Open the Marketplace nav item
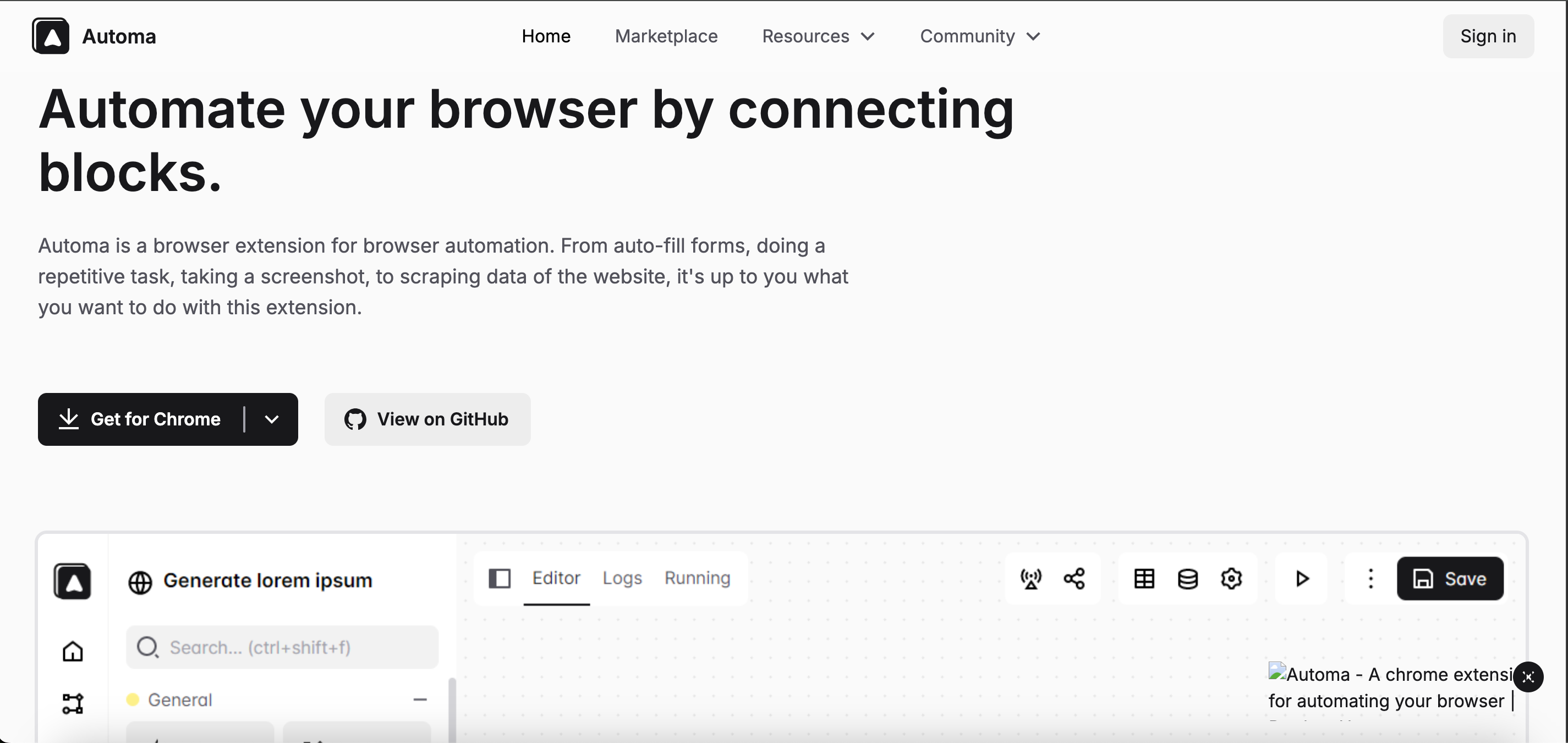The height and width of the screenshot is (743, 1568). (x=666, y=36)
